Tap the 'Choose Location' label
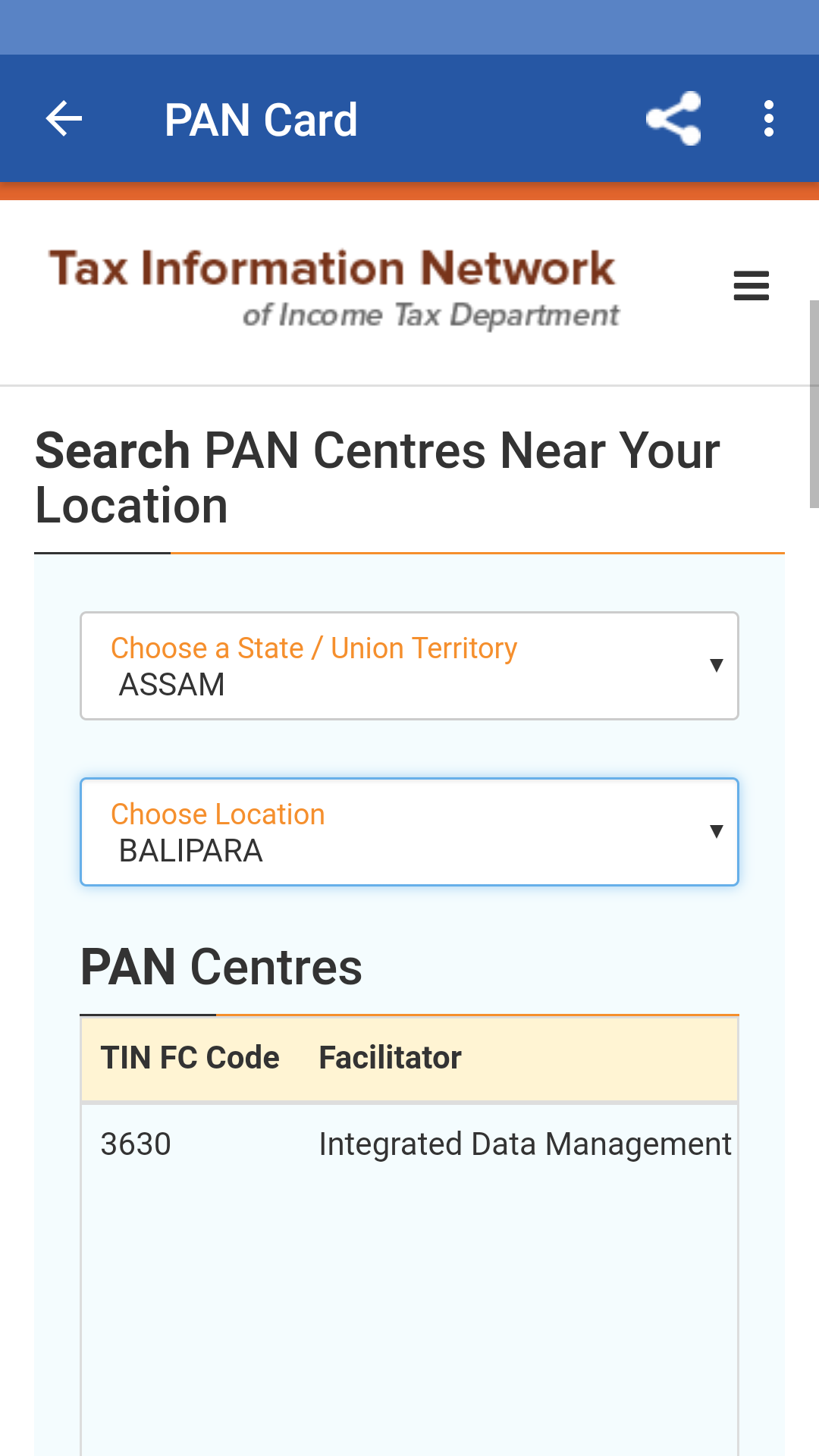 point(218,814)
